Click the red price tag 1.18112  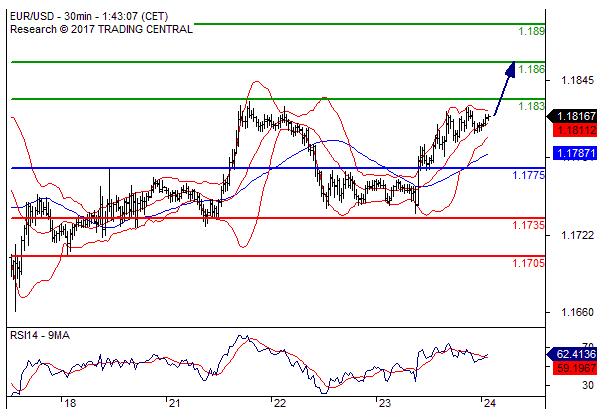pyautogui.click(x=575, y=130)
